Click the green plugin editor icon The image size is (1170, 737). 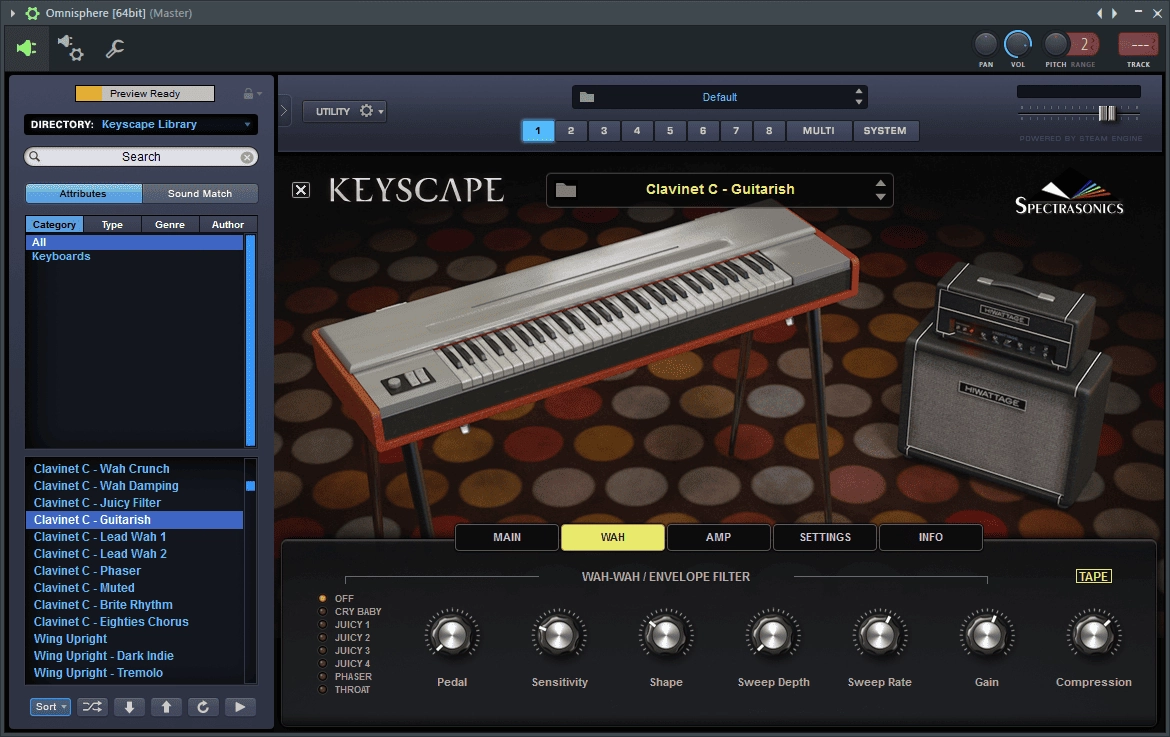click(x=27, y=48)
